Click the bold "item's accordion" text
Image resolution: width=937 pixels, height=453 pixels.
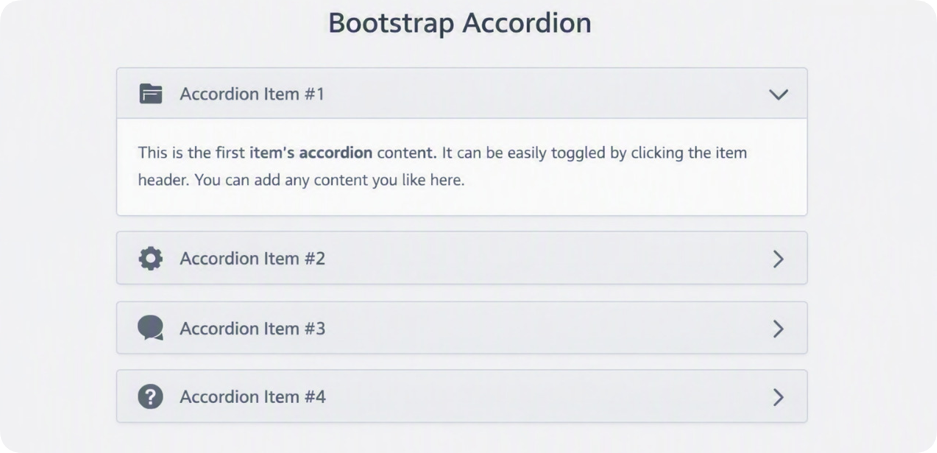pyautogui.click(x=311, y=152)
